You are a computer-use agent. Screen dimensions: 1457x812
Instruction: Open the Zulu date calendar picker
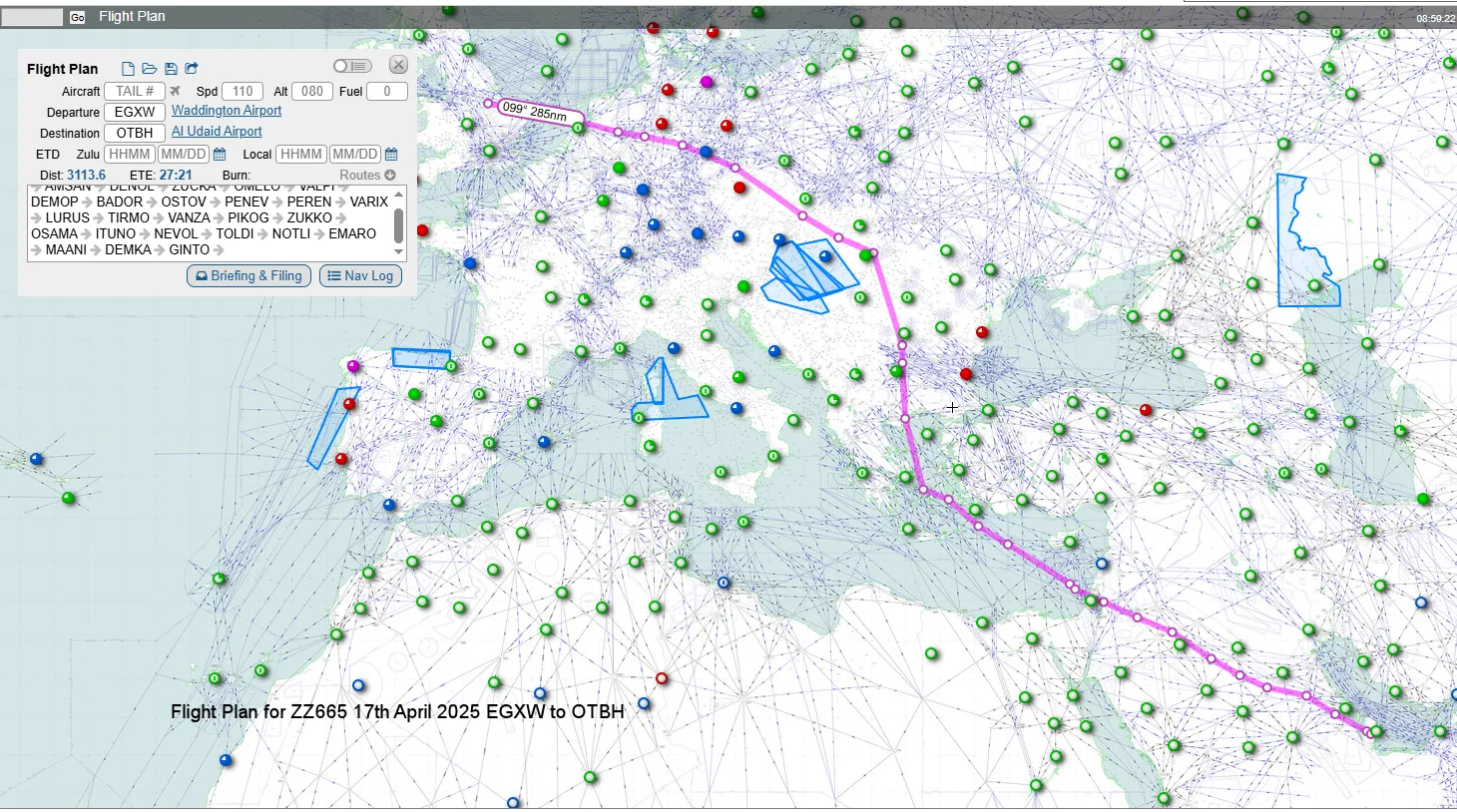(220, 154)
